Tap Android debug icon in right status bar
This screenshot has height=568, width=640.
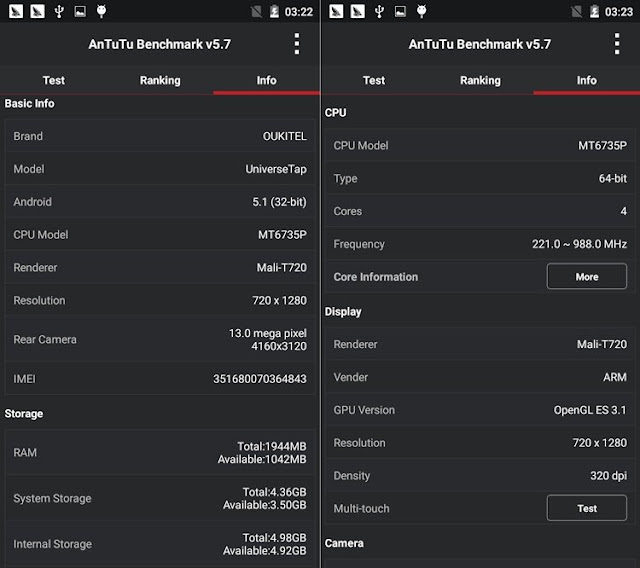pyautogui.click(x=422, y=11)
